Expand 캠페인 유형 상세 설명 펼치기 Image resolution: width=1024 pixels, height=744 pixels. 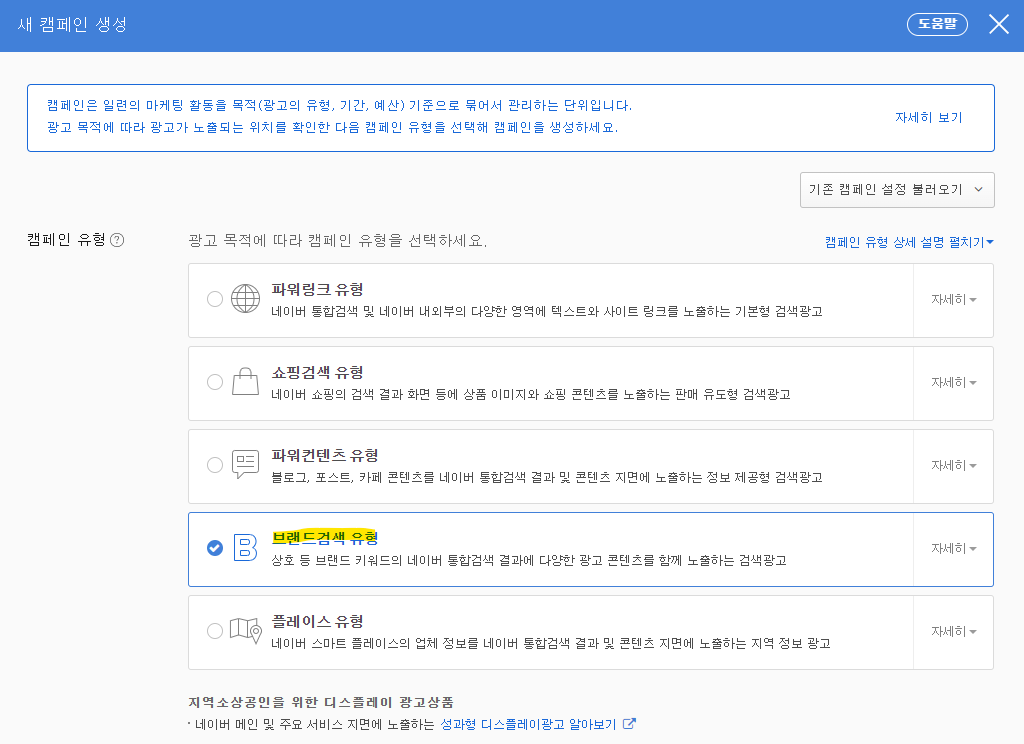click(909, 242)
